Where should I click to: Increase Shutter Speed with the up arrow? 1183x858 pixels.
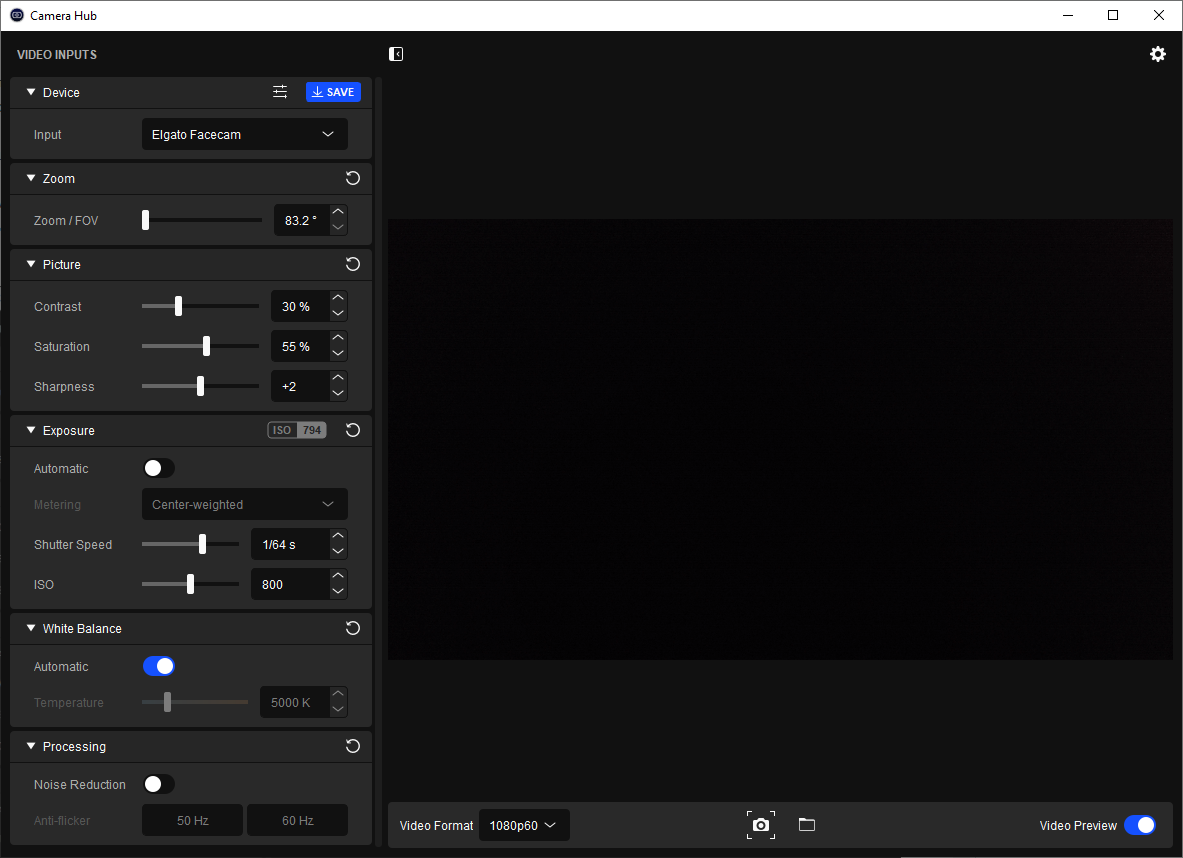[338, 536]
